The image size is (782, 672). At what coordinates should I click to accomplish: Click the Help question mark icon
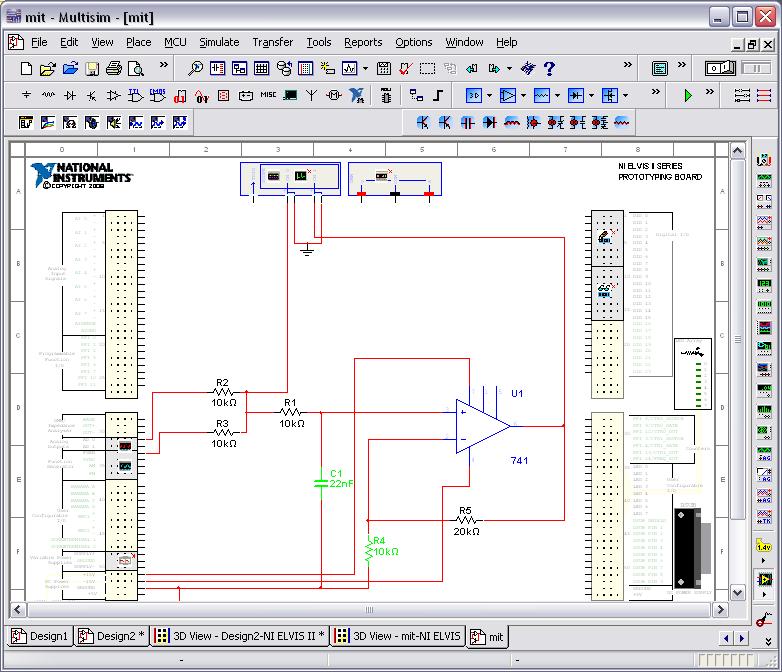(x=549, y=69)
